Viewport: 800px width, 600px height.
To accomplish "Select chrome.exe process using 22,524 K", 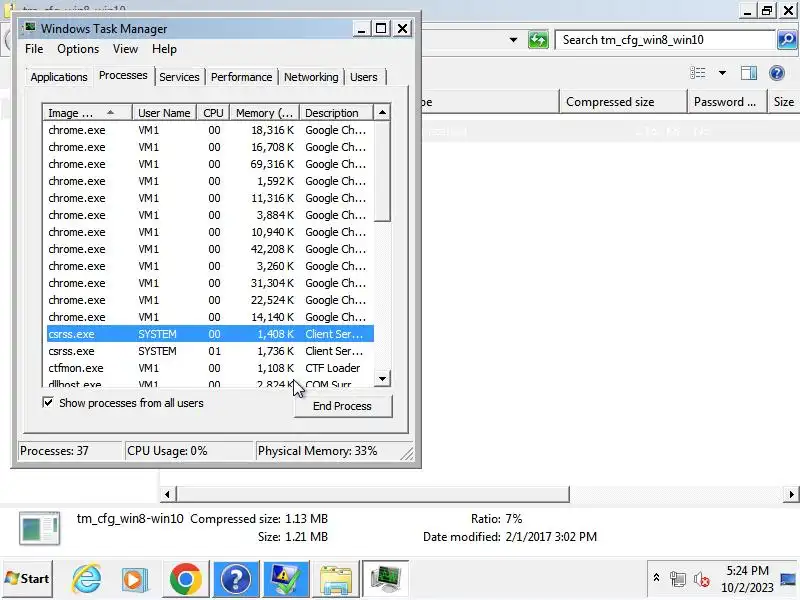I will (x=210, y=300).
